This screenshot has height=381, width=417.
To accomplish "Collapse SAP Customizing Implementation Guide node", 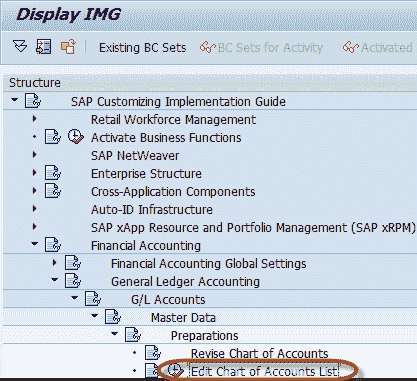I will tap(14, 99).
